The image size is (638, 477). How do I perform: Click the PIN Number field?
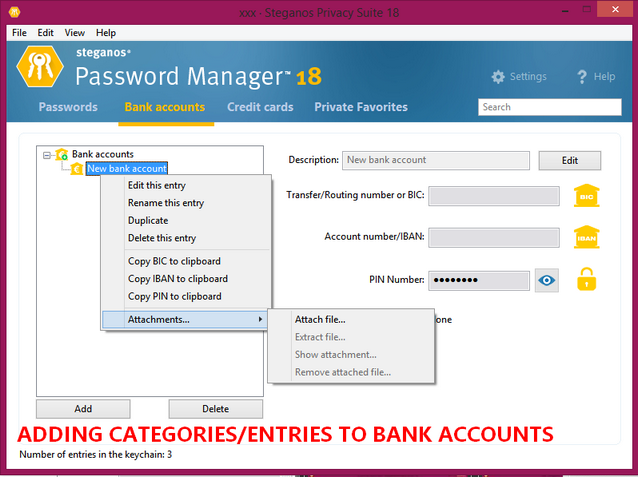point(479,280)
